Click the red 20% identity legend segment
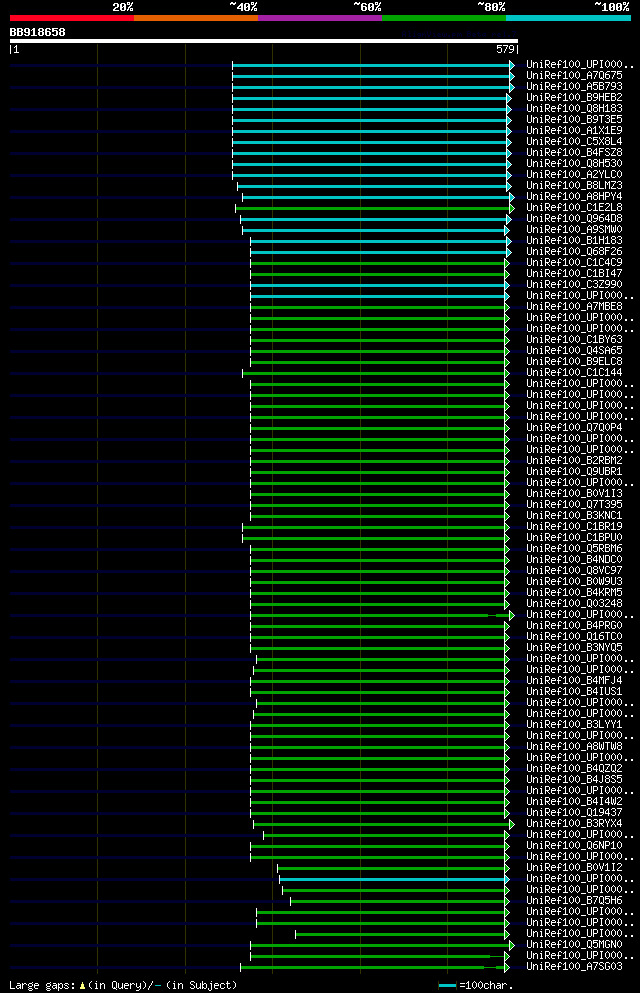Image resolution: width=640 pixels, height=993 pixels. coord(72,18)
